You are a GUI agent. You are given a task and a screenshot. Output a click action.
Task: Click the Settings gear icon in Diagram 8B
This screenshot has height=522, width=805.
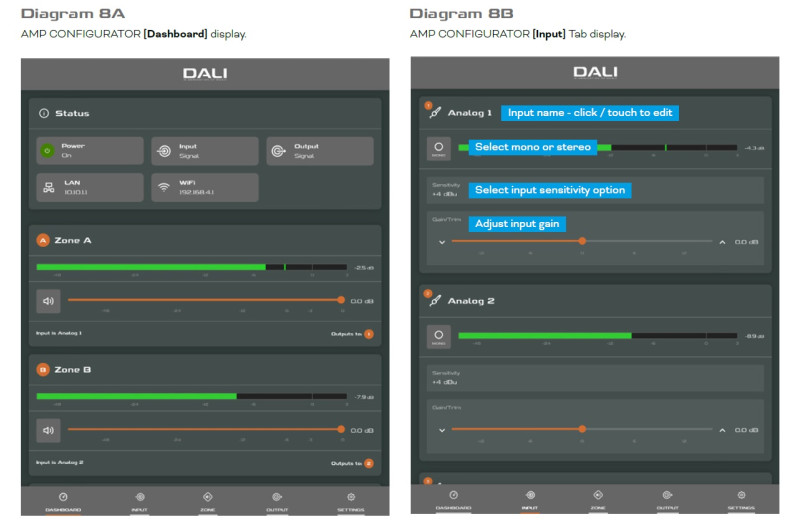click(741, 495)
